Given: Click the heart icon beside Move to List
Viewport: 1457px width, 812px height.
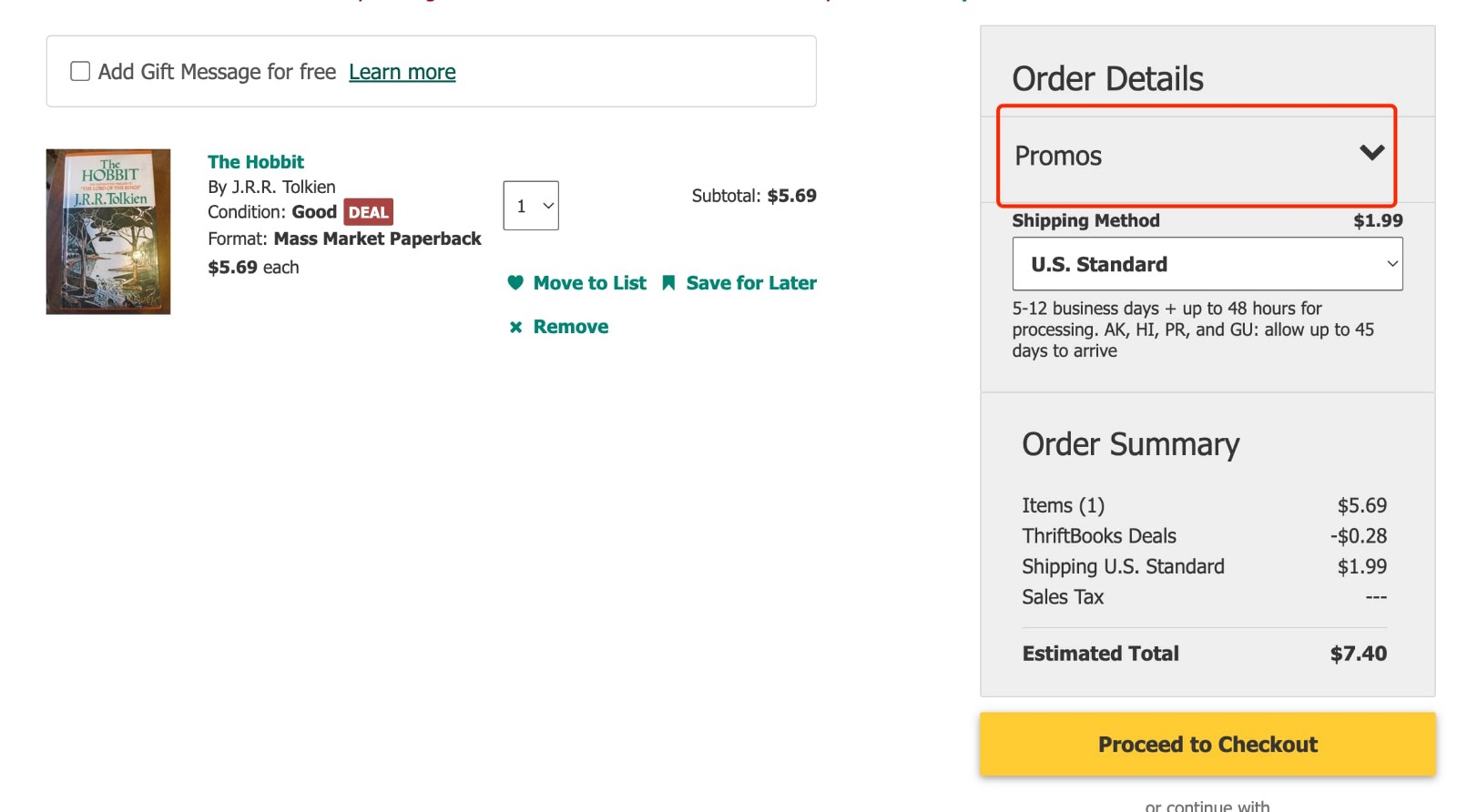Looking at the screenshot, I should coord(516,283).
